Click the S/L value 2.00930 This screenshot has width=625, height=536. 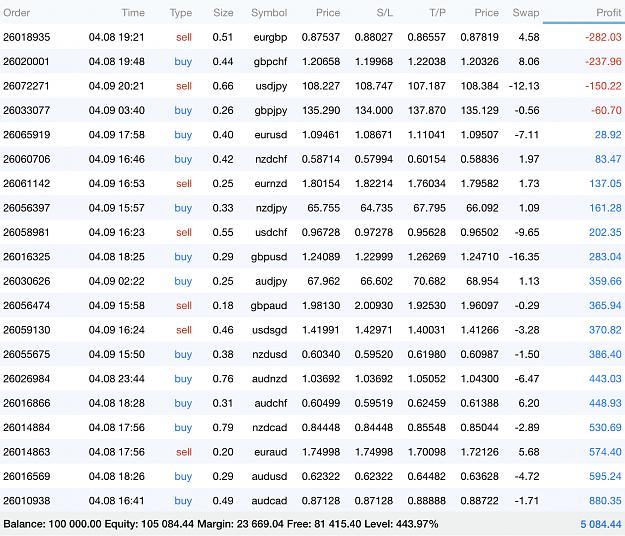click(x=373, y=305)
